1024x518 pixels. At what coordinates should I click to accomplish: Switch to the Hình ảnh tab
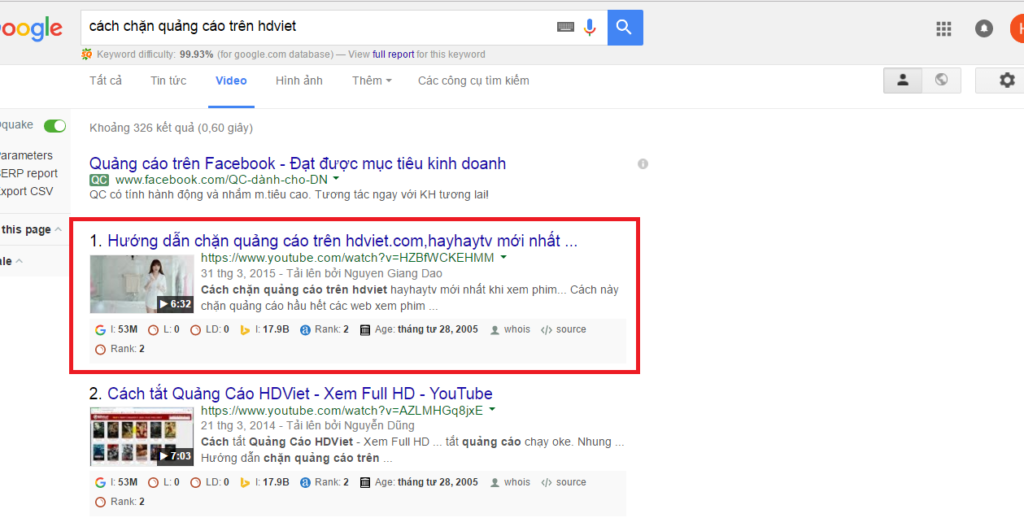tap(299, 80)
